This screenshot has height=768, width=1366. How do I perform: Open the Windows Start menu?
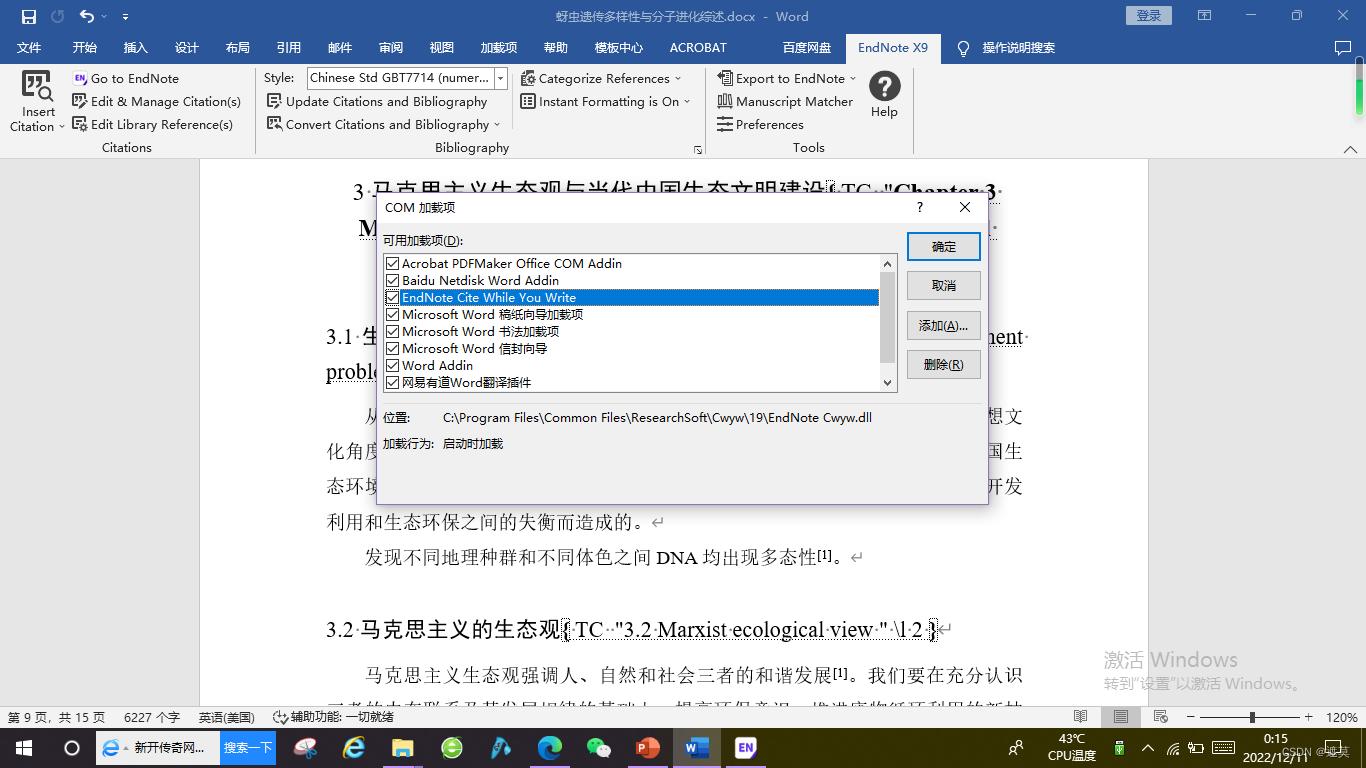[x=23, y=748]
